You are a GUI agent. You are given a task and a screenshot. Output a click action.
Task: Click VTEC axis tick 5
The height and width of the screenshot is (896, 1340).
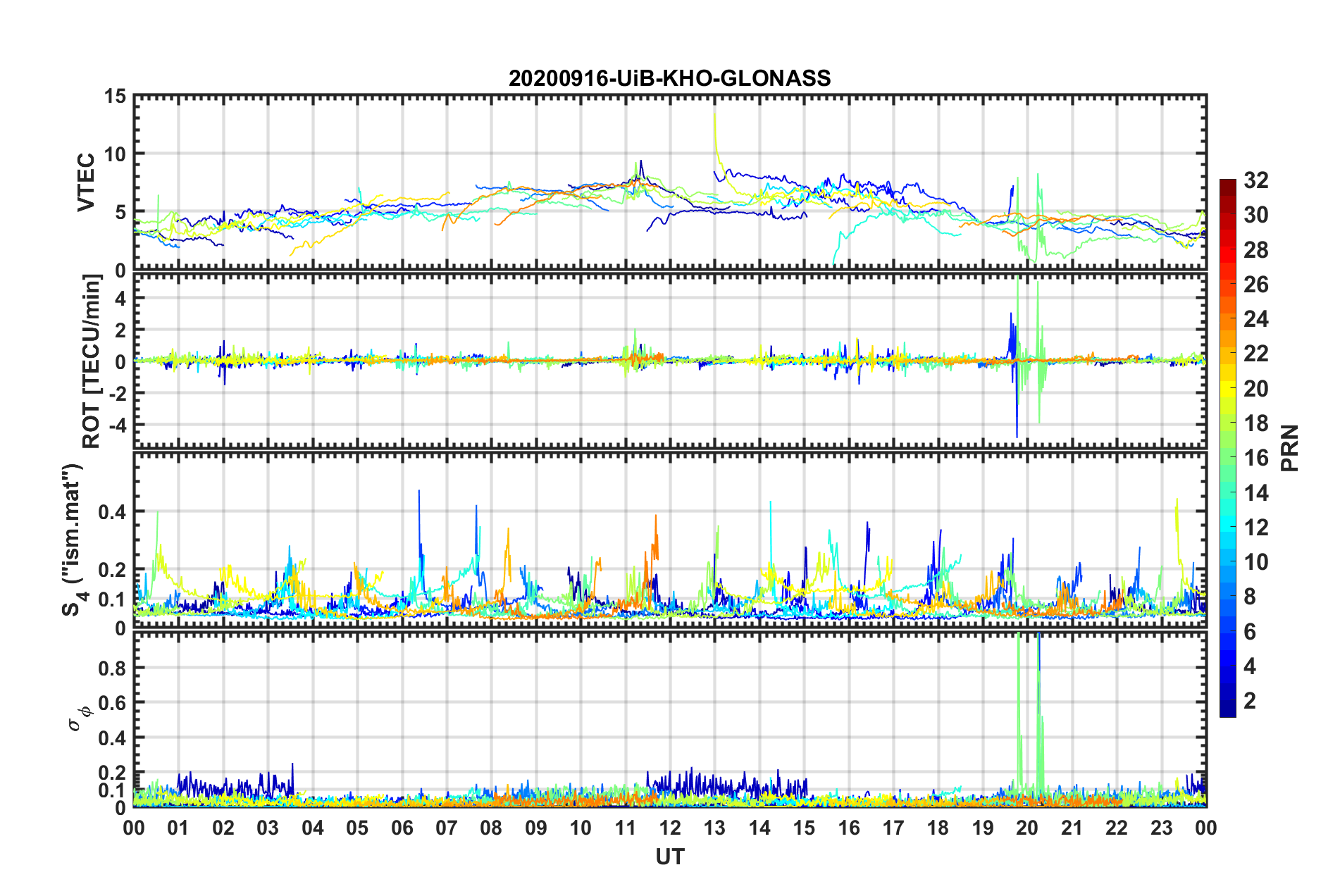pyautogui.click(x=120, y=213)
